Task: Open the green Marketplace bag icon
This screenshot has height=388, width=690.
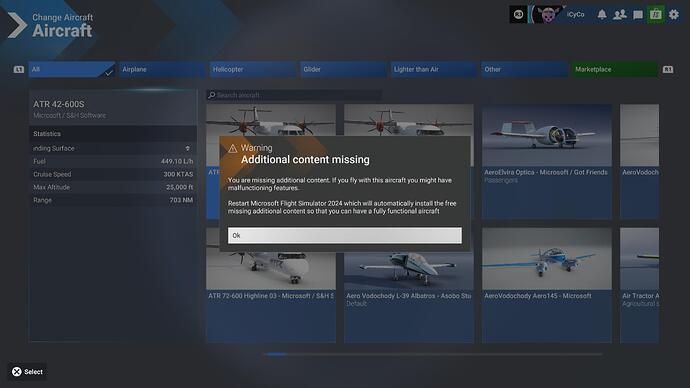Action: 656,15
